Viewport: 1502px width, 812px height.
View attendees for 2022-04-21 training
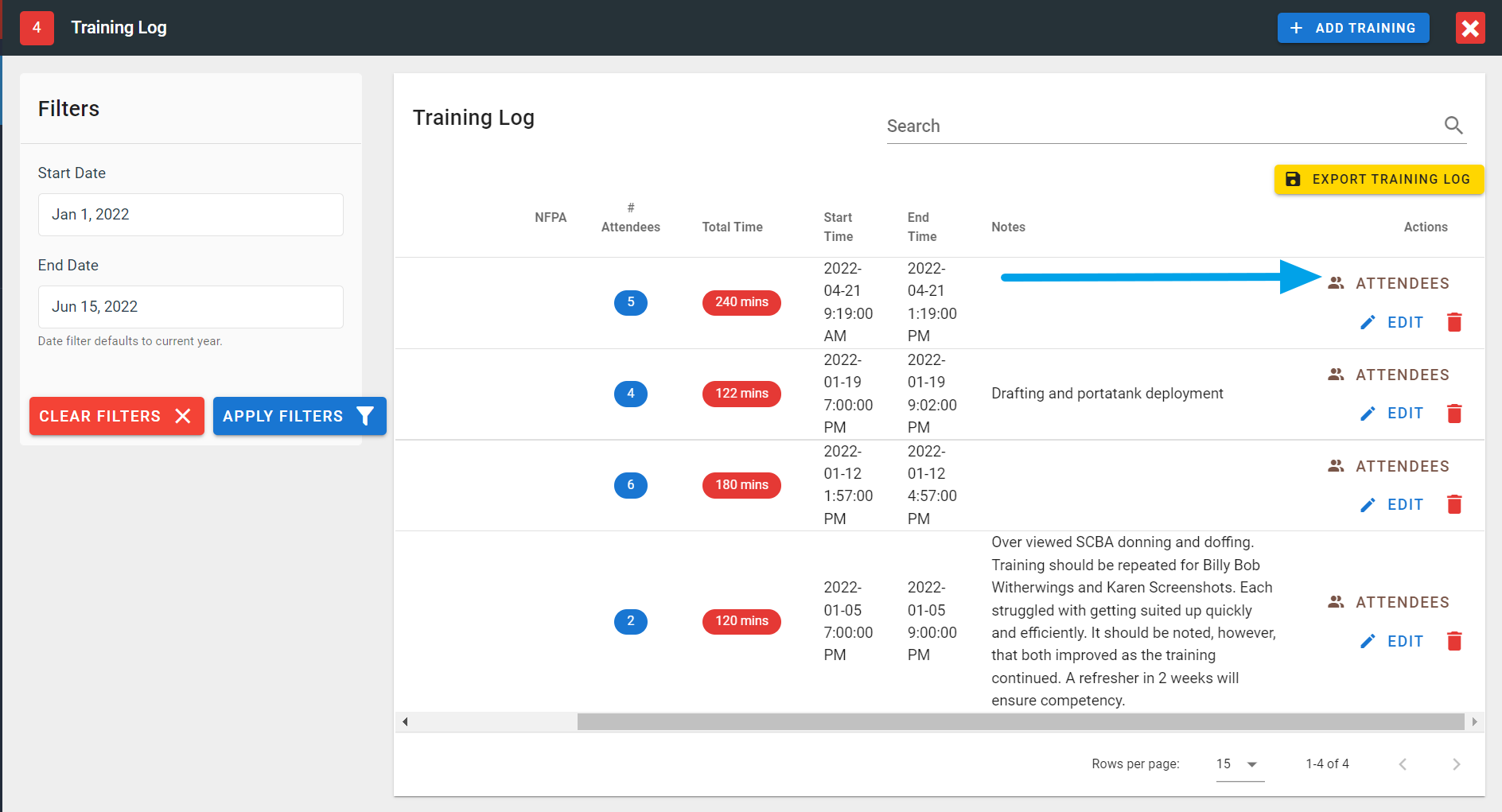[x=1389, y=283]
